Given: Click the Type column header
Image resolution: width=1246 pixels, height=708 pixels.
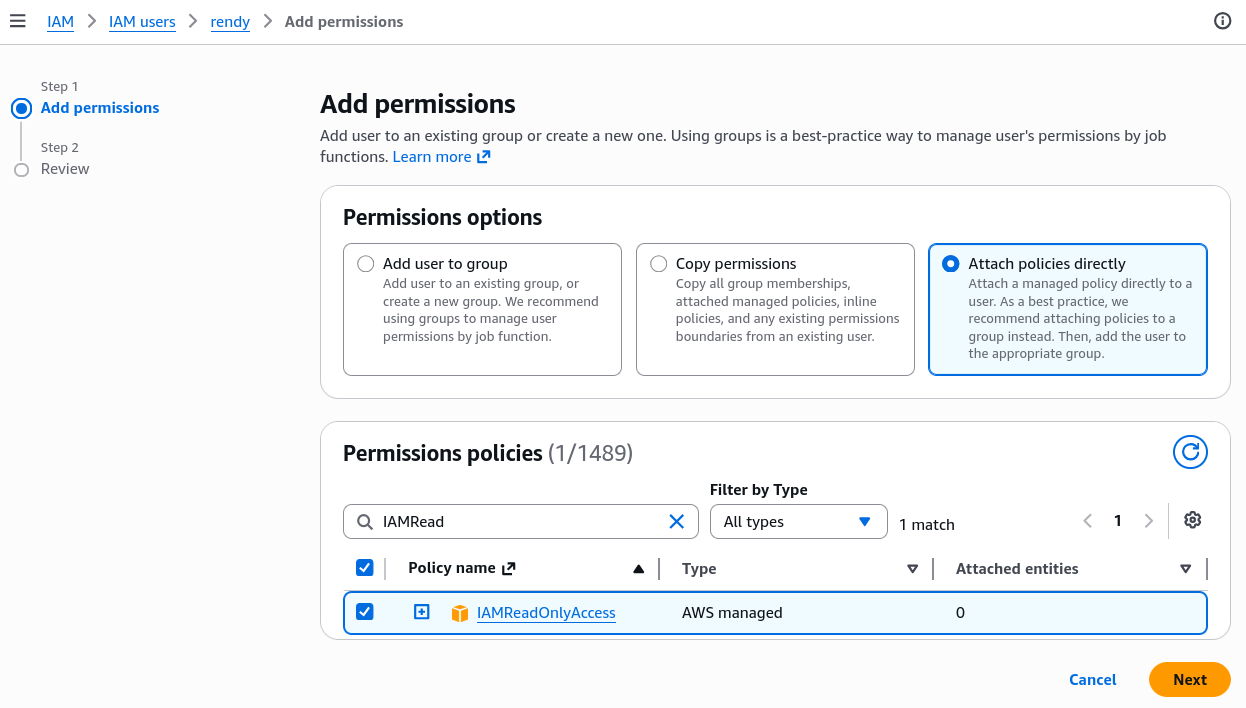Looking at the screenshot, I should tap(699, 569).
